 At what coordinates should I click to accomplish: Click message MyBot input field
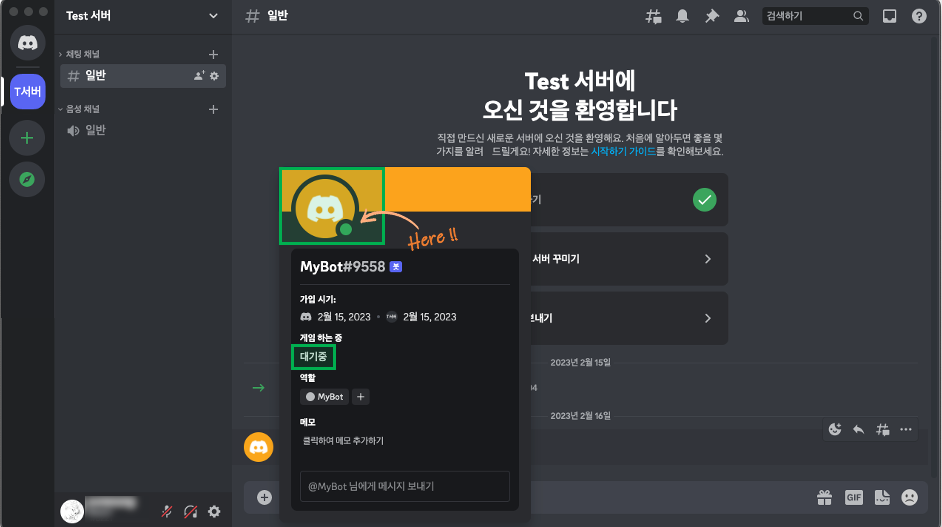(x=404, y=486)
